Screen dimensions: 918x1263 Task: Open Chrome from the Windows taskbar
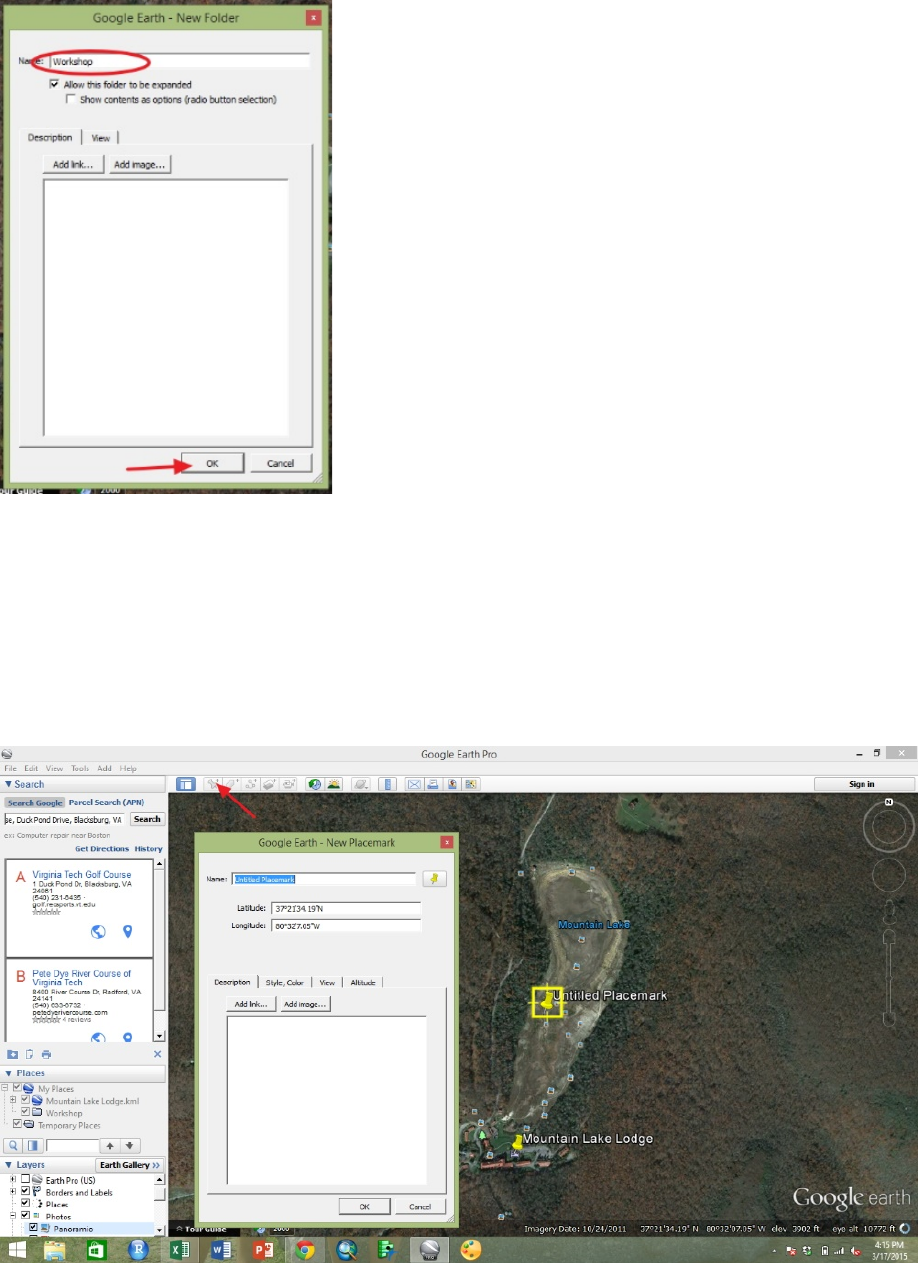click(306, 1250)
